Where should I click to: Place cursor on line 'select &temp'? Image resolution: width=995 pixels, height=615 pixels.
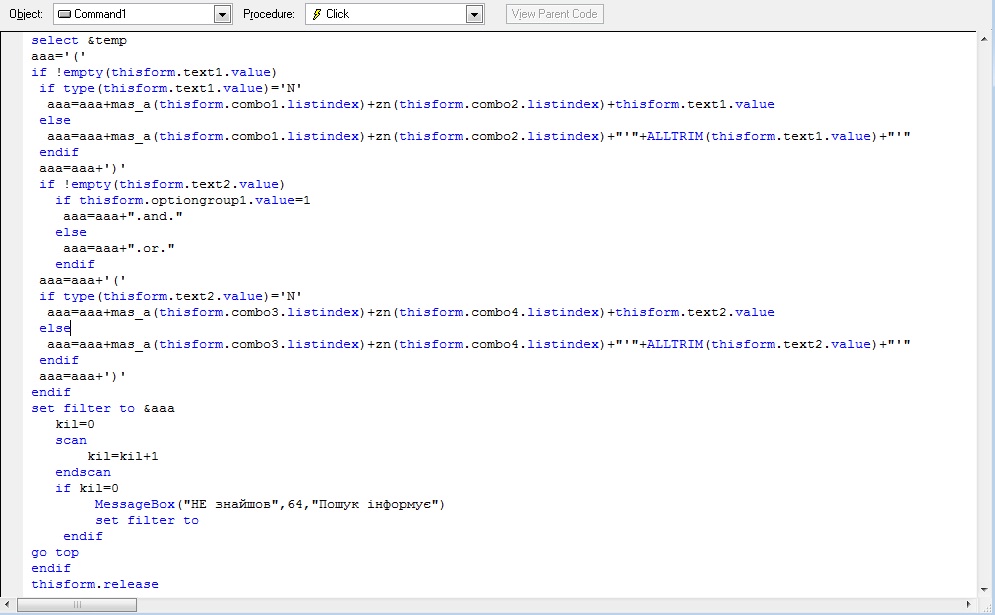(x=79, y=41)
